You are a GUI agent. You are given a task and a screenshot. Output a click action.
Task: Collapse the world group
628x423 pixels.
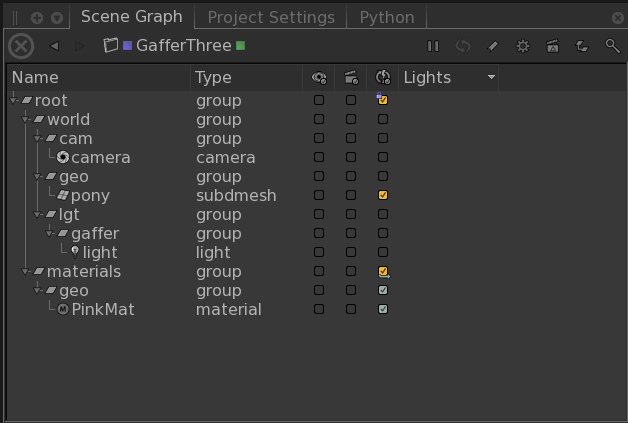coord(26,120)
